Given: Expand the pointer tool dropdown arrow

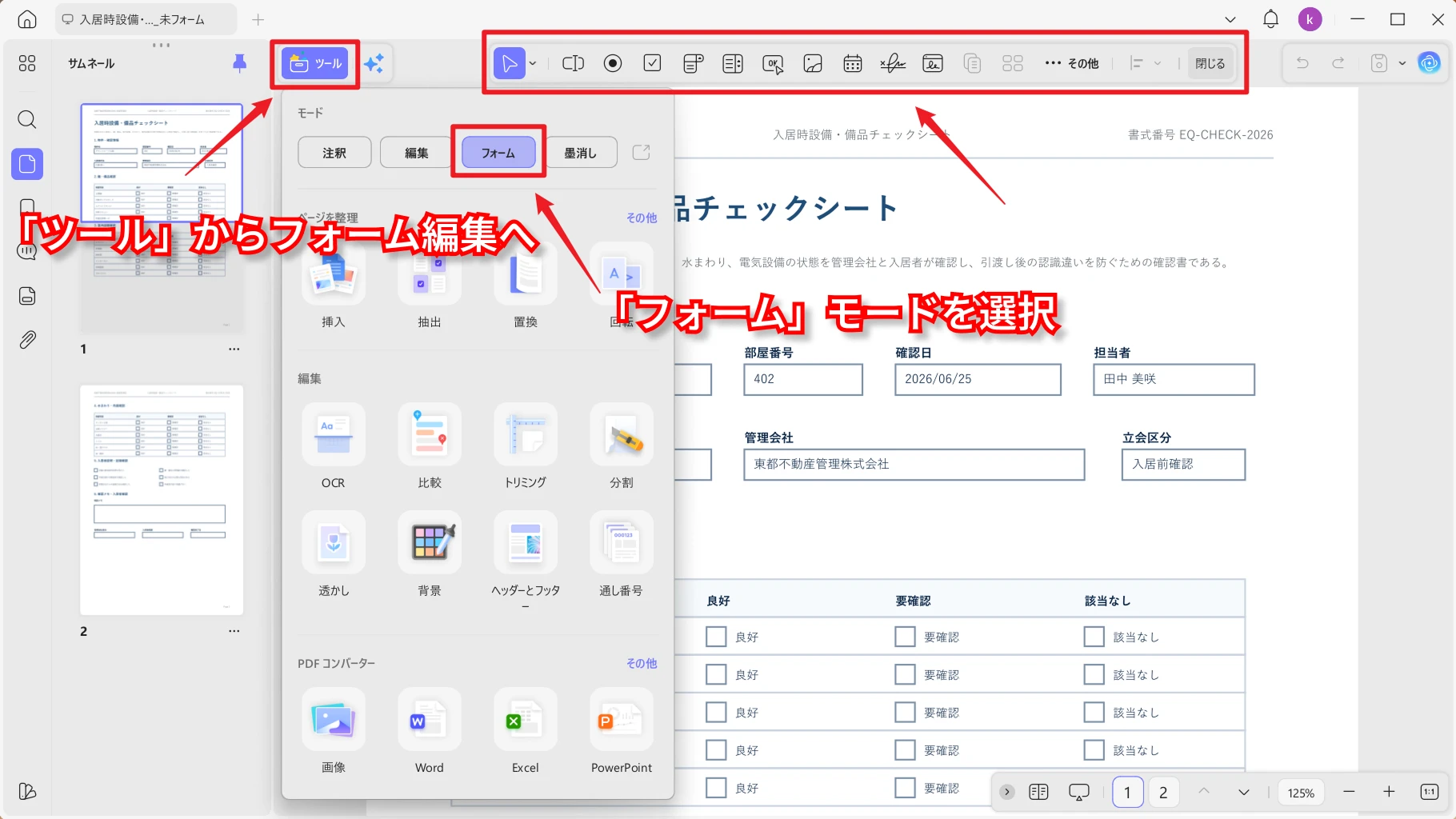Looking at the screenshot, I should tap(533, 63).
